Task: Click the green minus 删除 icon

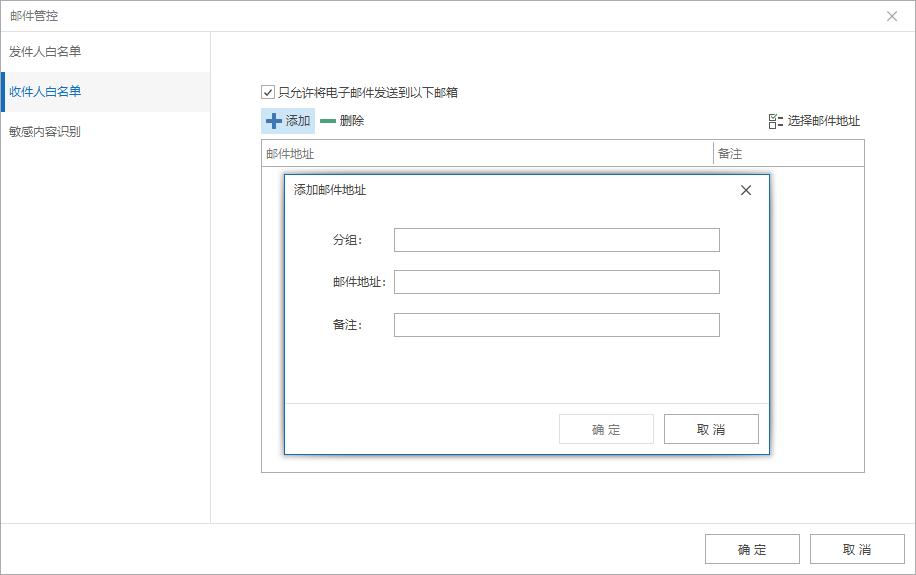Action: [x=328, y=121]
